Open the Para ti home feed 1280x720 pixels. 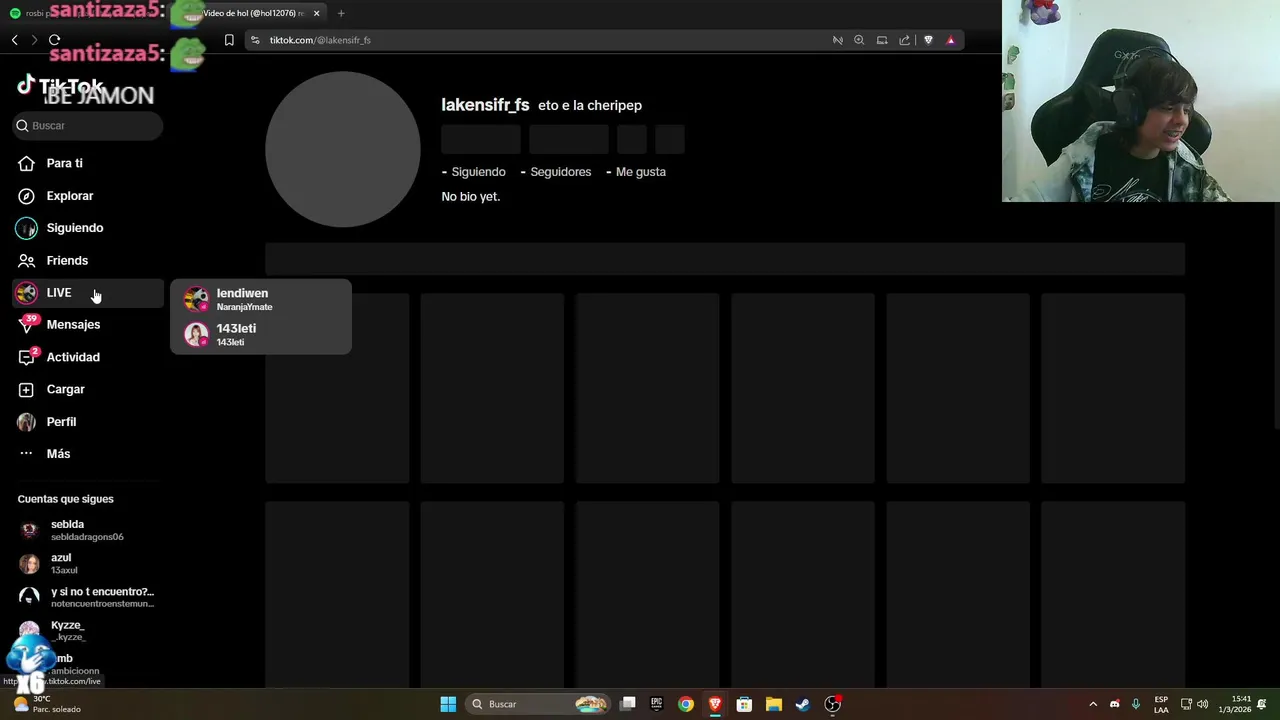(88, 163)
